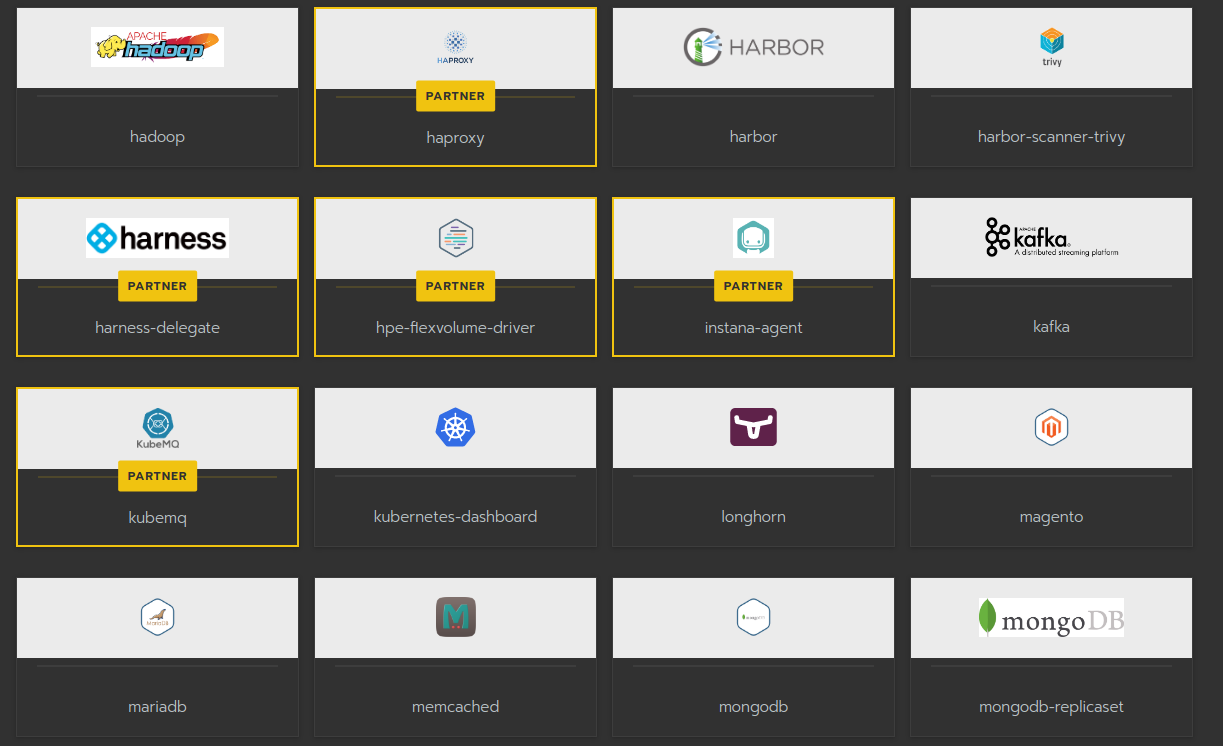Click the KubeMQ logo icon
Screen dimensions: 1223x746
[x=157, y=428]
